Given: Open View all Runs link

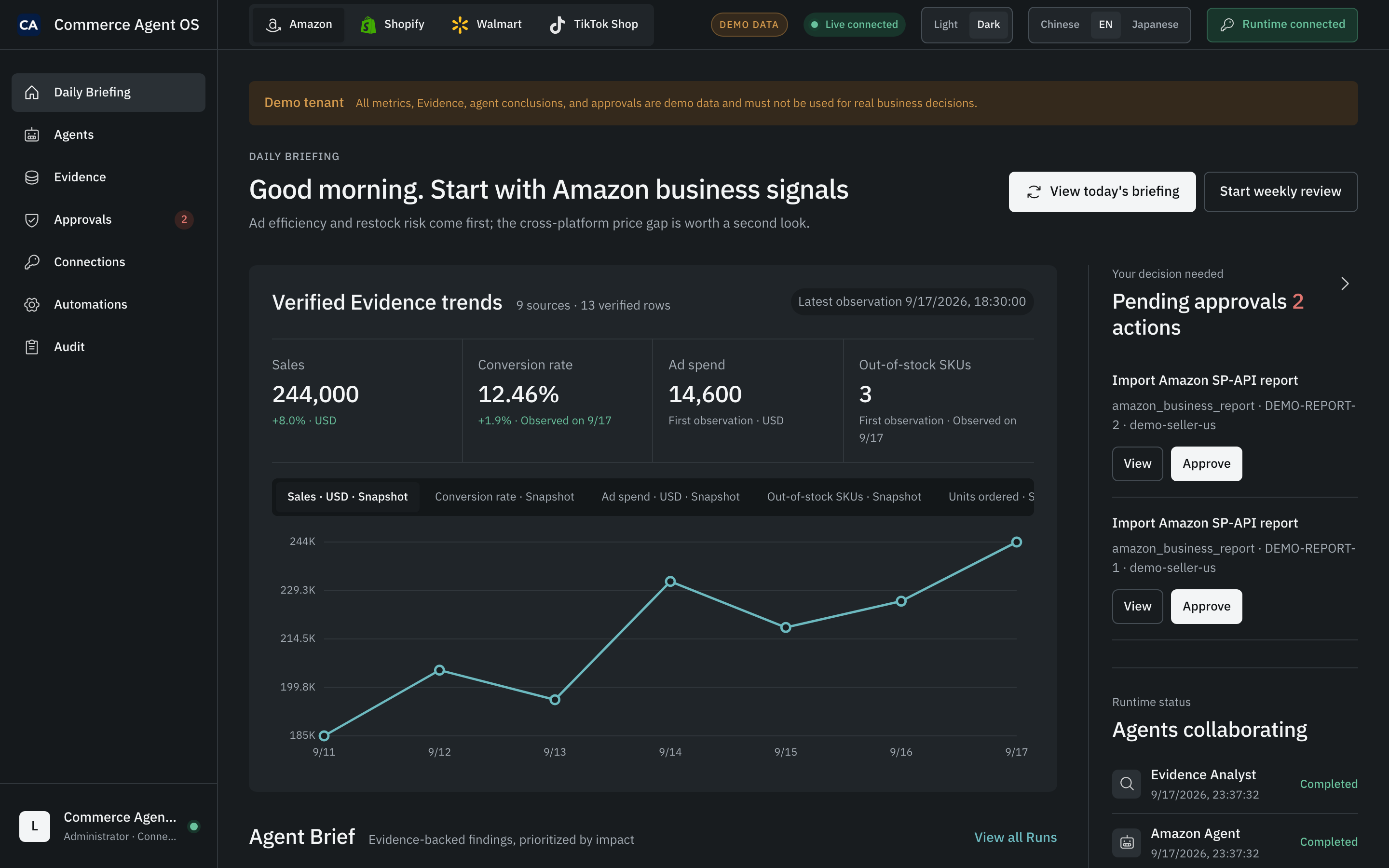Looking at the screenshot, I should coord(1015,838).
